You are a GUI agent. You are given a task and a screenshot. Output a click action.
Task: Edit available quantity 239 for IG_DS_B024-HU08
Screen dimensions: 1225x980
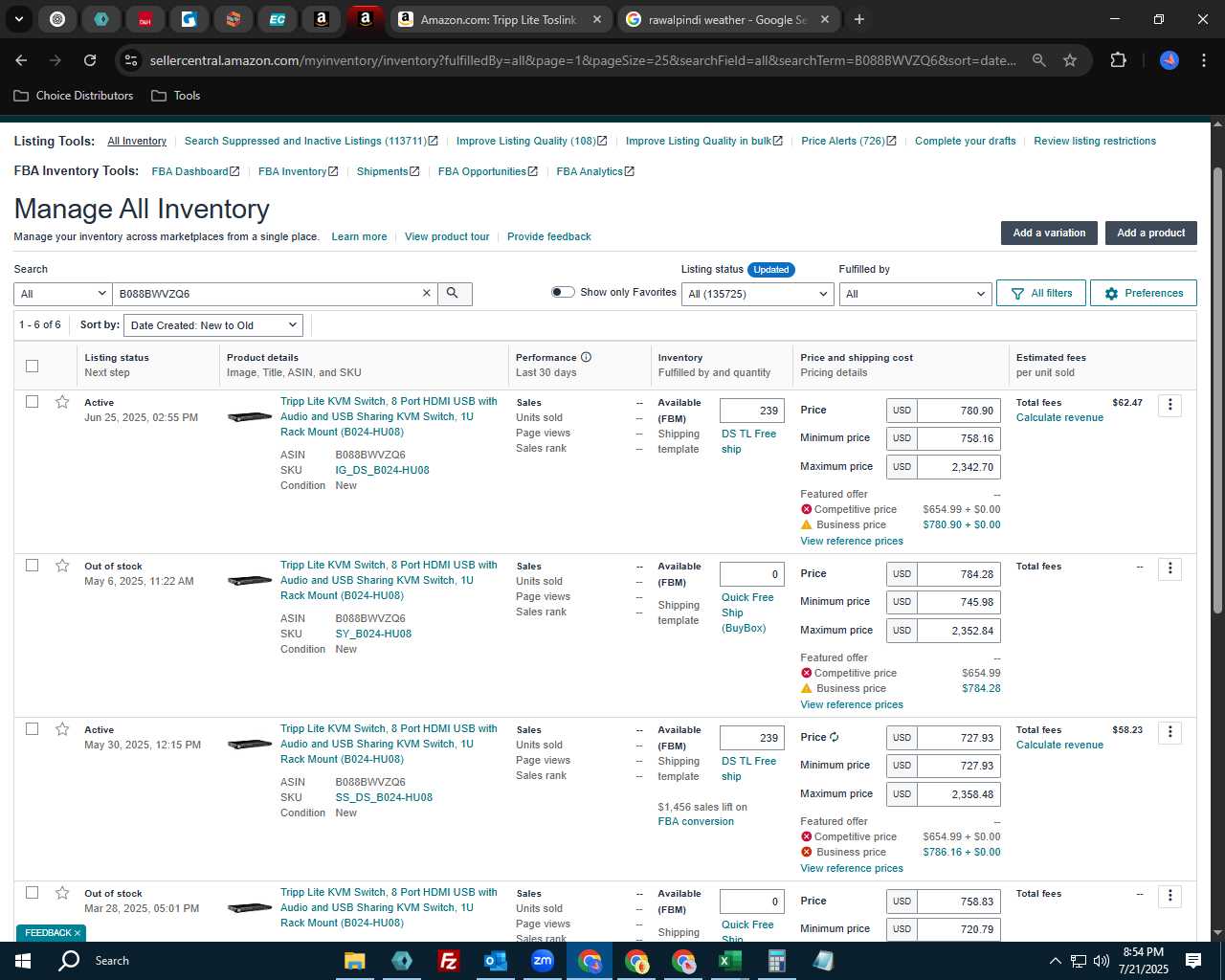pyautogui.click(x=751, y=411)
